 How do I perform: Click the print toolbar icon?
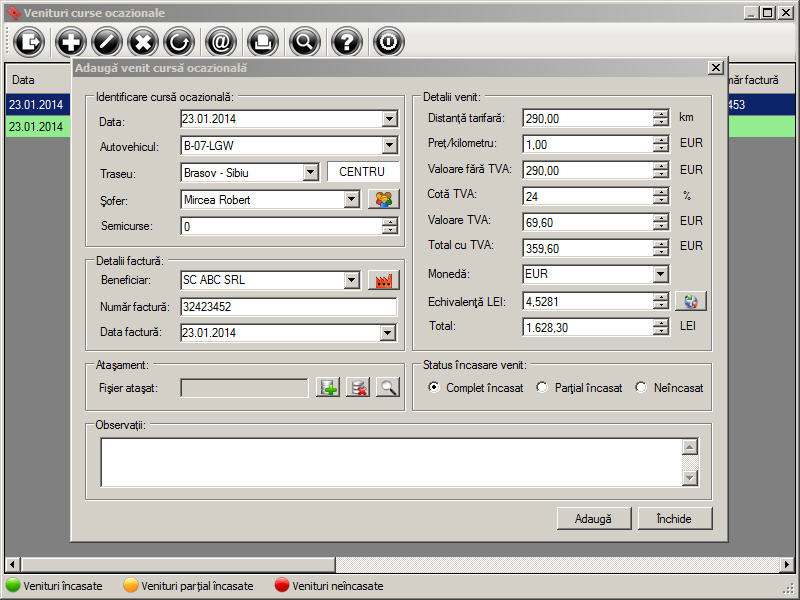pyautogui.click(x=262, y=42)
